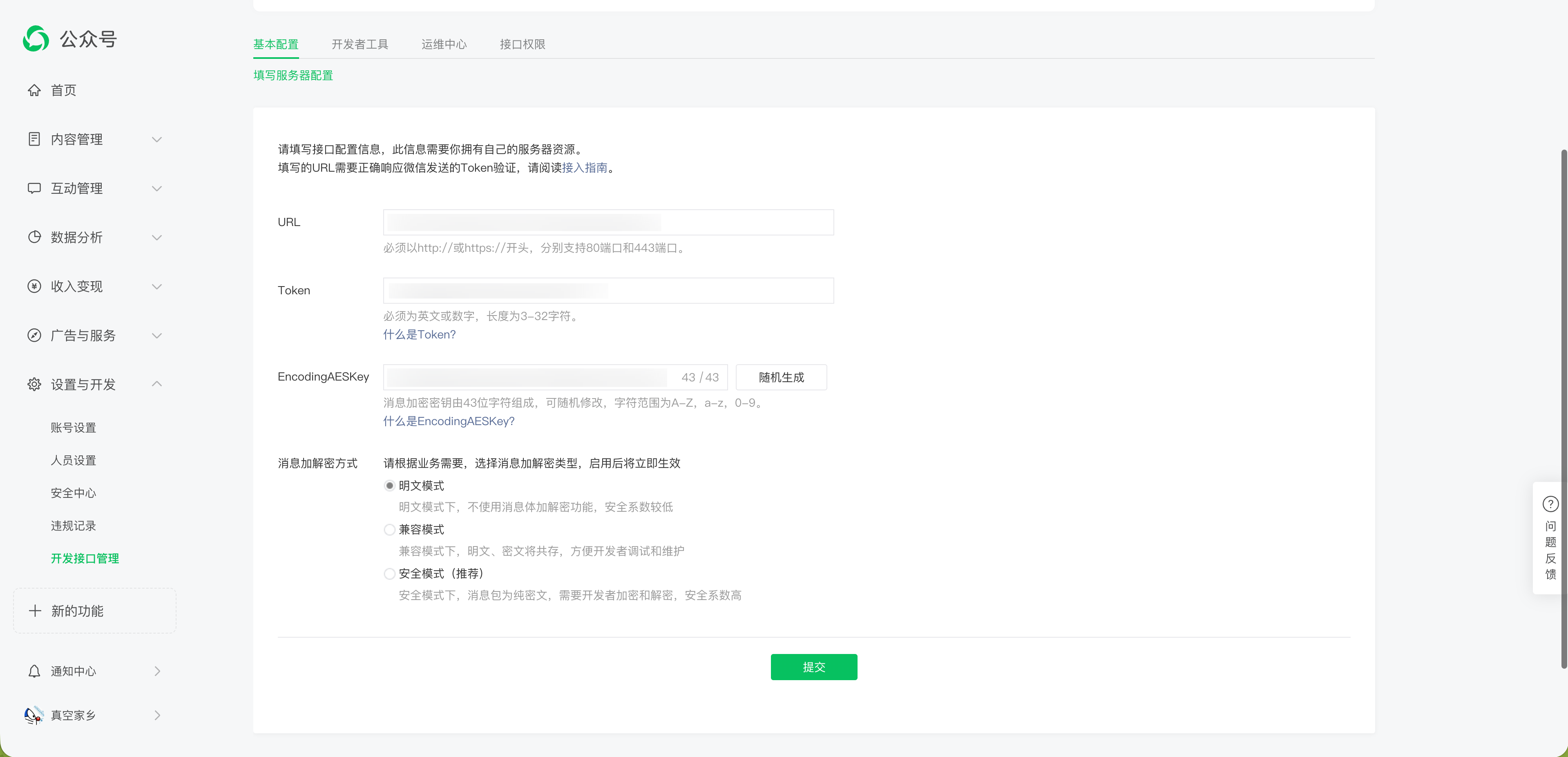Expand 内容管理 menu chevron
1568x757 pixels.
coord(157,139)
